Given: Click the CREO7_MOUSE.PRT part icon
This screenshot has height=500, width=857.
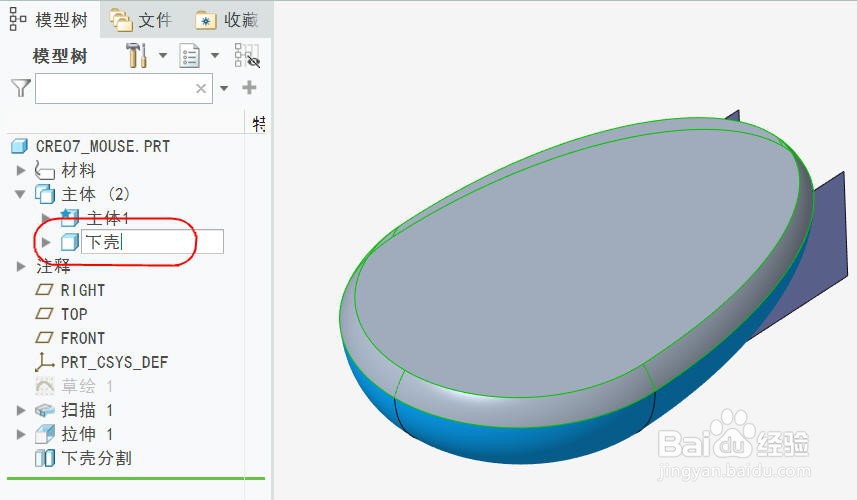Looking at the screenshot, I should click(20, 146).
